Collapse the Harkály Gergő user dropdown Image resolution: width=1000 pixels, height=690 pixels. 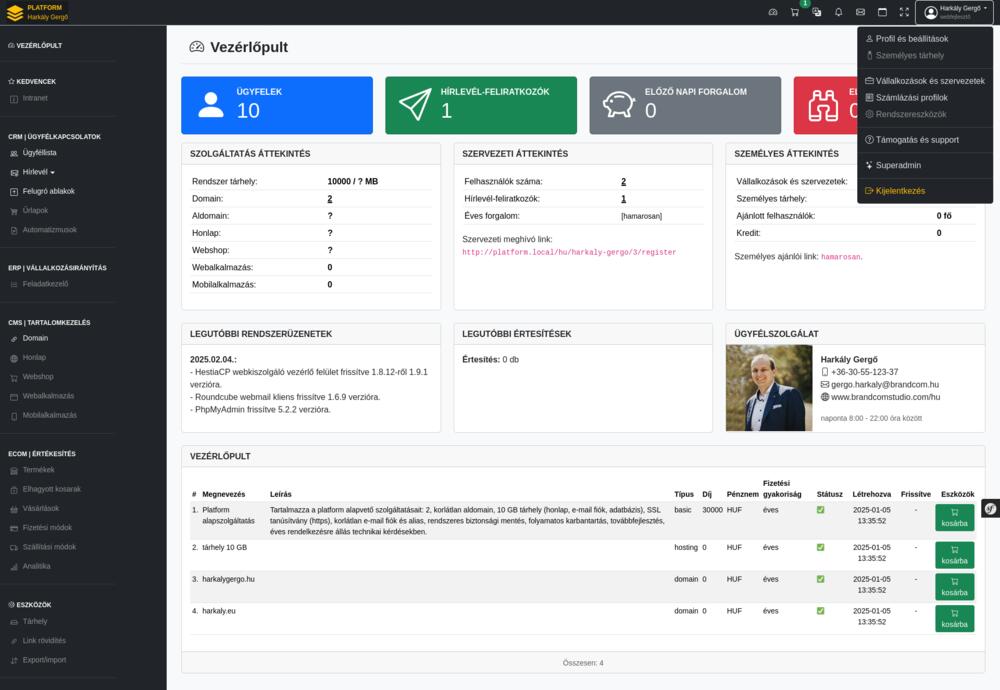[955, 12]
